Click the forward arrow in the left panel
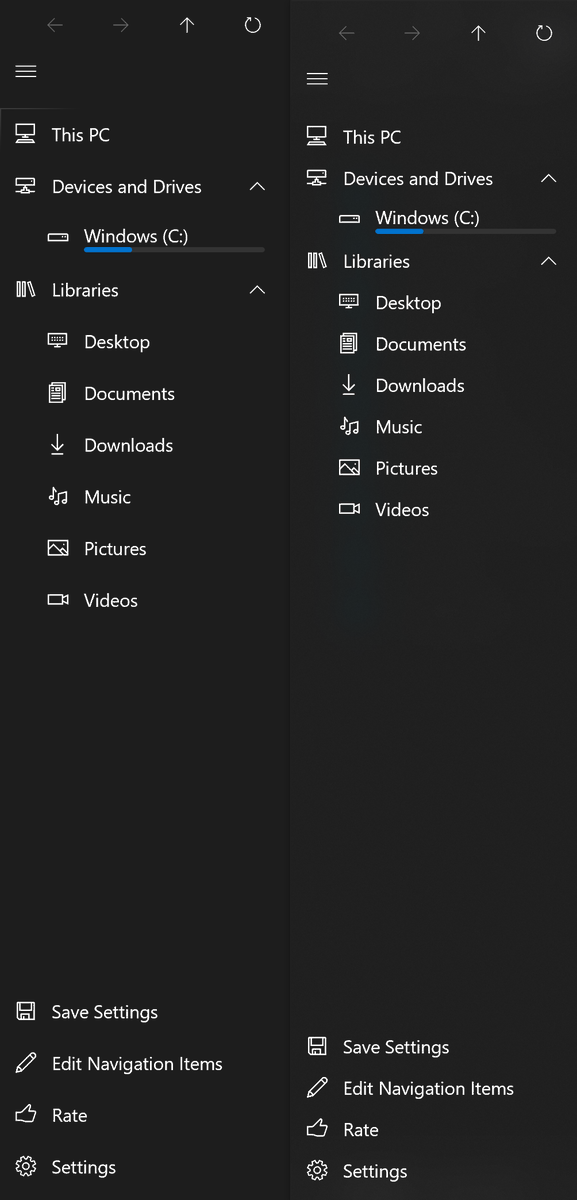577x1200 pixels. pyautogui.click(x=121, y=25)
